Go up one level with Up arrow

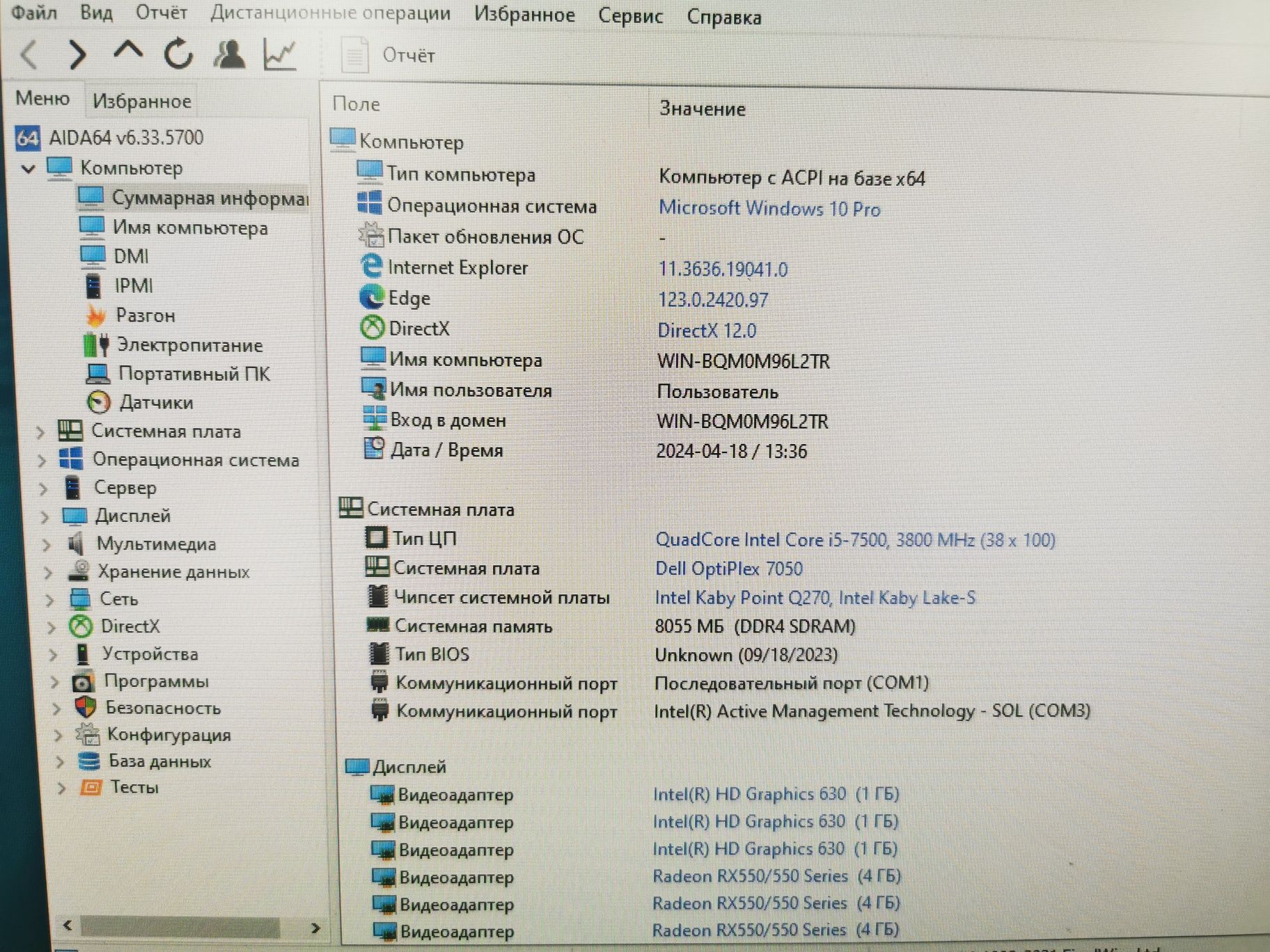[x=128, y=51]
